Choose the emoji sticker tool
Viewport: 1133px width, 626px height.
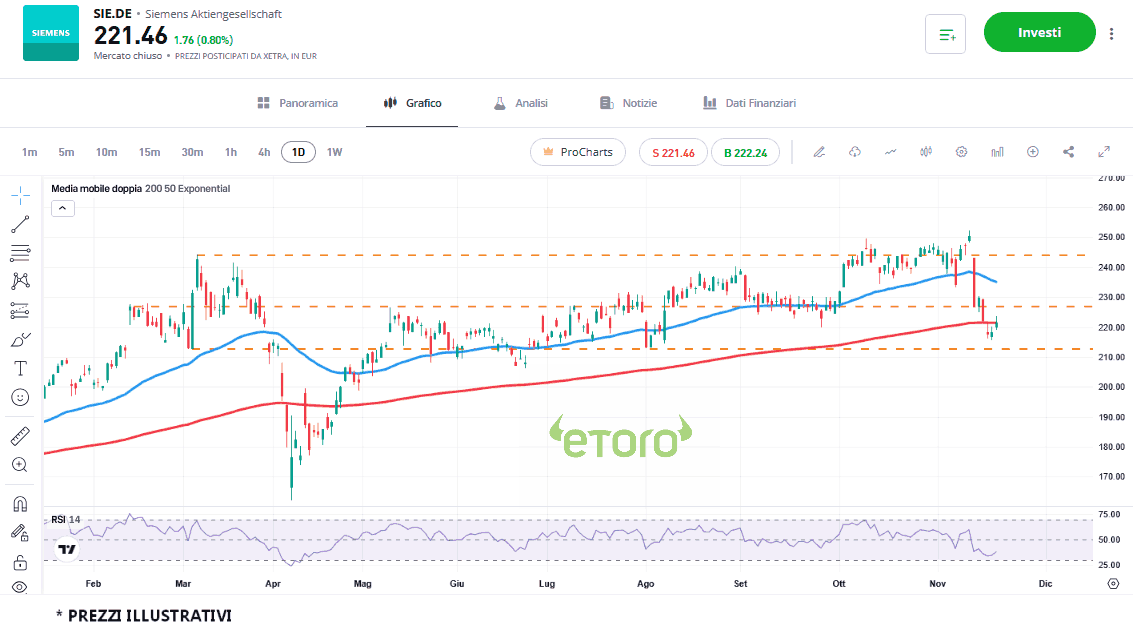20,397
